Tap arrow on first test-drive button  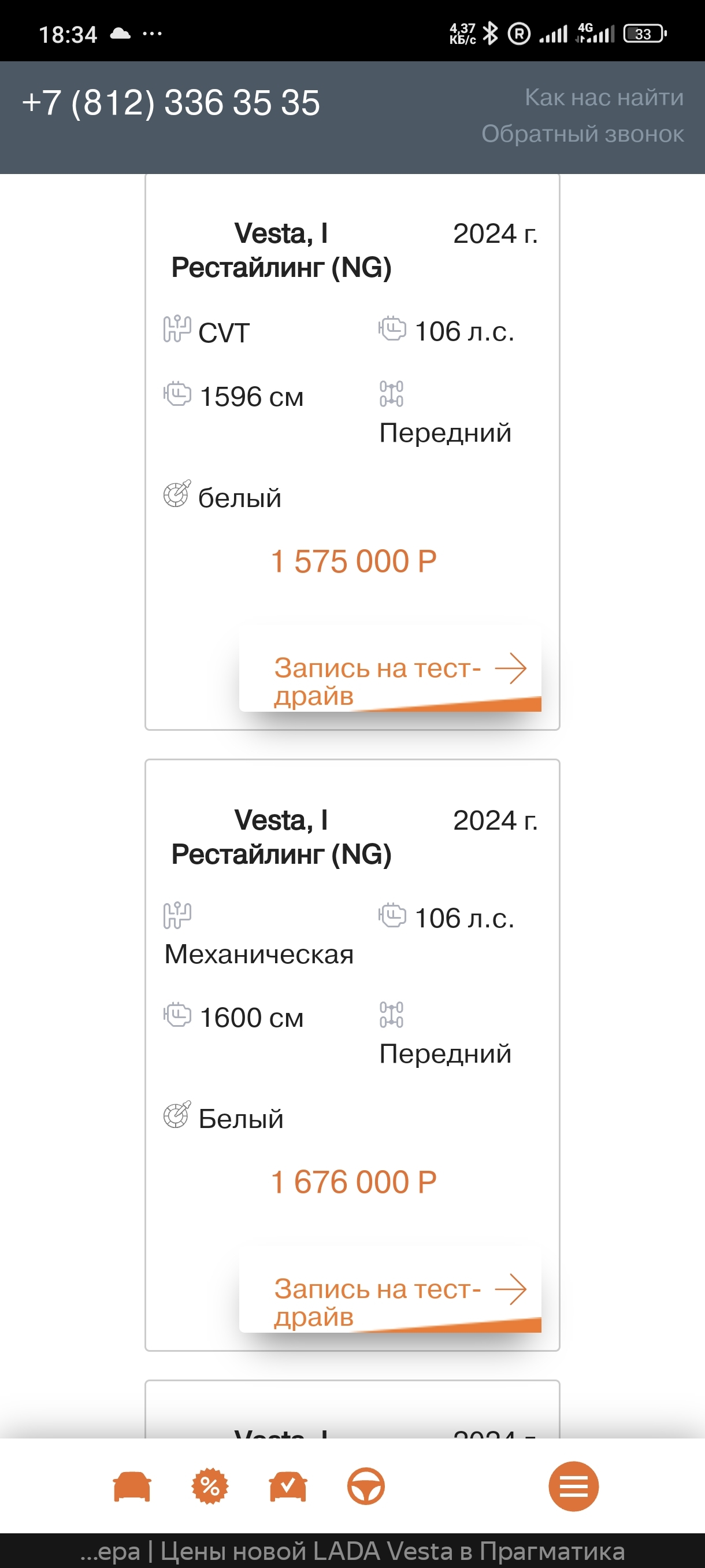click(510, 668)
